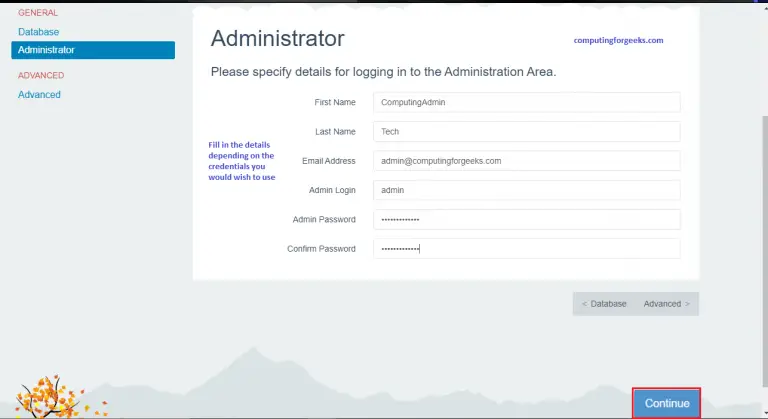
Task: Click into the Email Address field
Action: (x=526, y=160)
